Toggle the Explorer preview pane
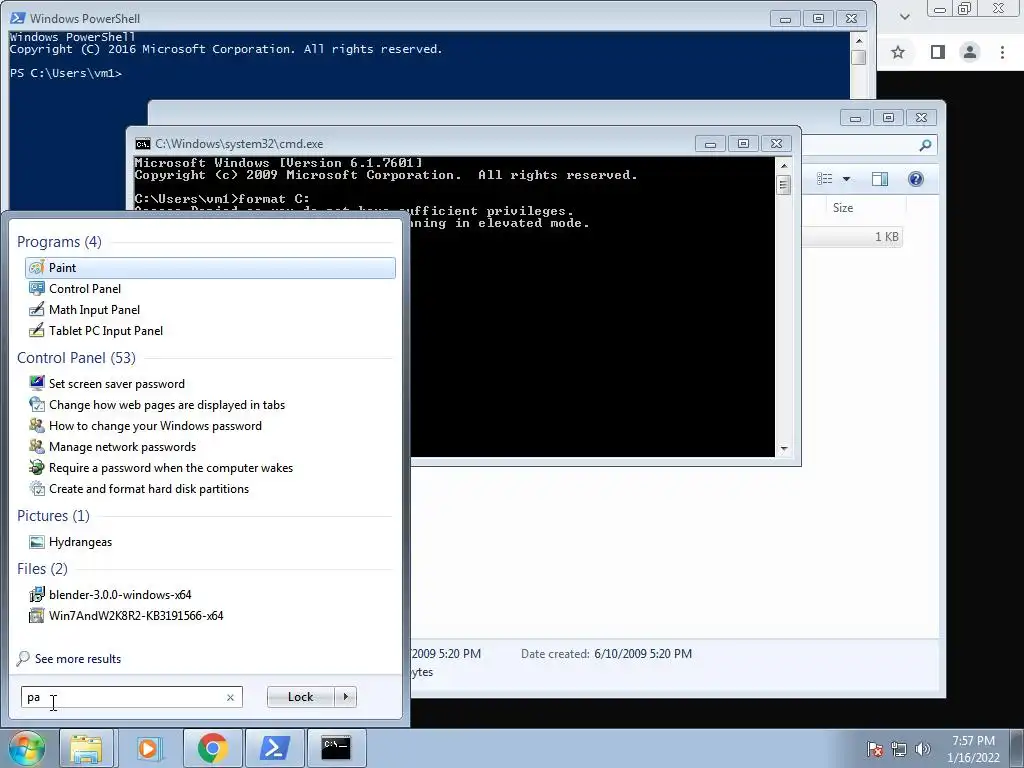1024x768 pixels. click(880, 179)
